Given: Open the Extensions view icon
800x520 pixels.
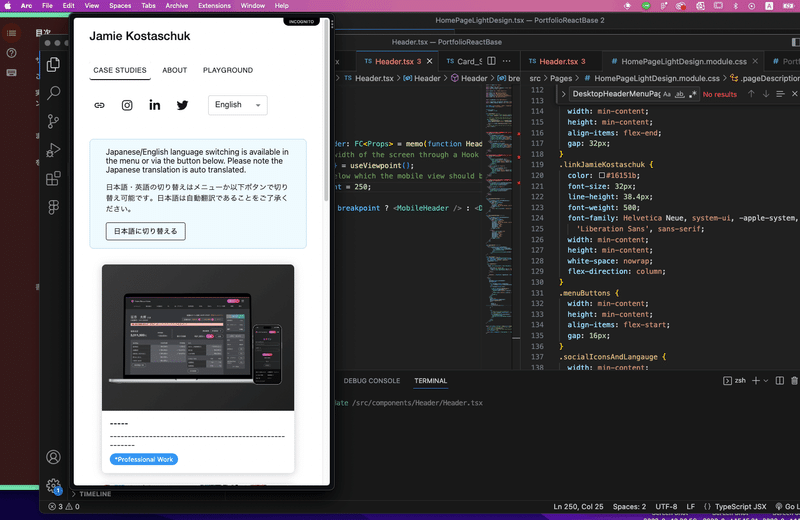Looking at the screenshot, I should tap(53, 179).
